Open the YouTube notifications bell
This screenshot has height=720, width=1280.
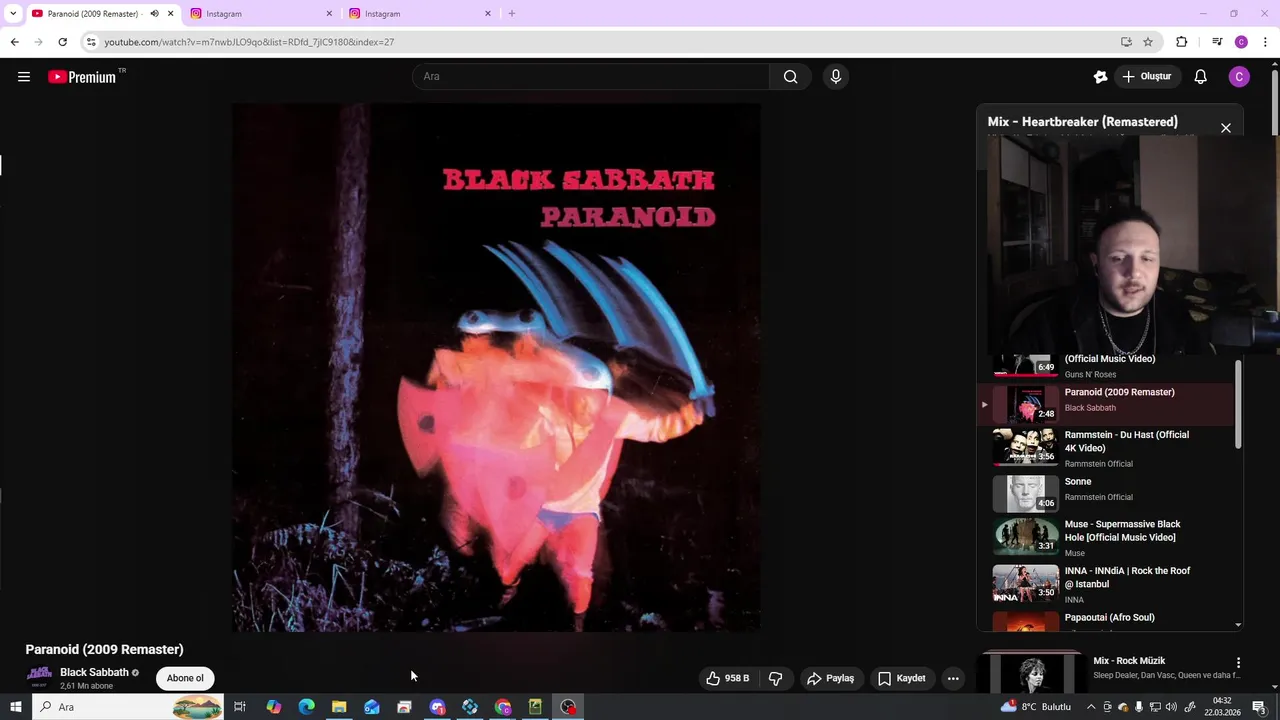[1200, 77]
